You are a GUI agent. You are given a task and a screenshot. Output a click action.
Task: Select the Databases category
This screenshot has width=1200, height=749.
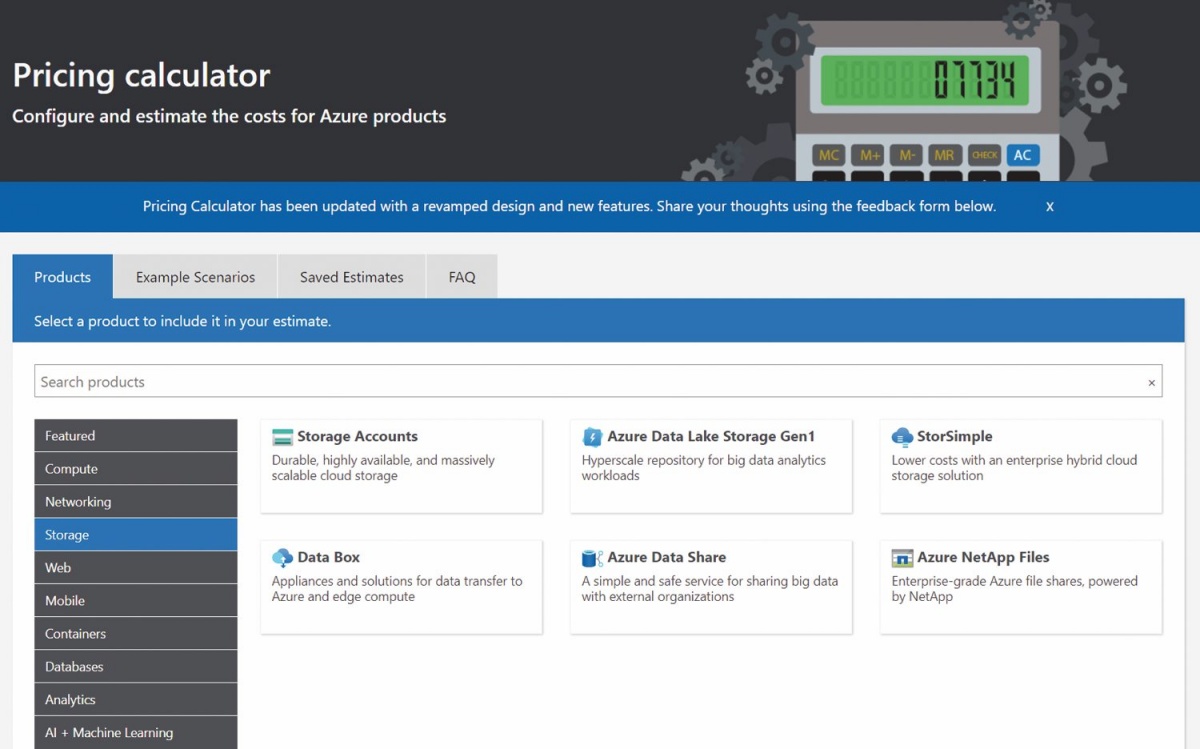(136, 667)
